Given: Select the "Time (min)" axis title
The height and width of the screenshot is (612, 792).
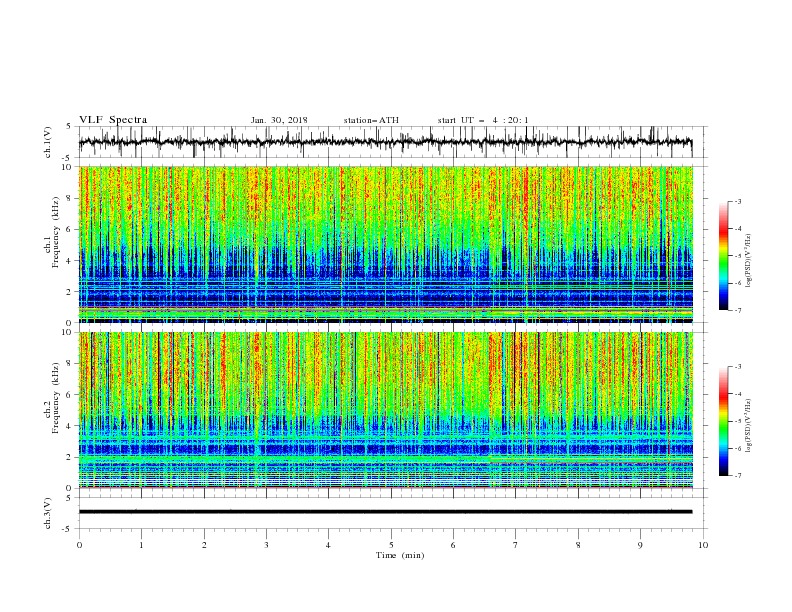Looking at the screenshot, I should pos(400,555).
